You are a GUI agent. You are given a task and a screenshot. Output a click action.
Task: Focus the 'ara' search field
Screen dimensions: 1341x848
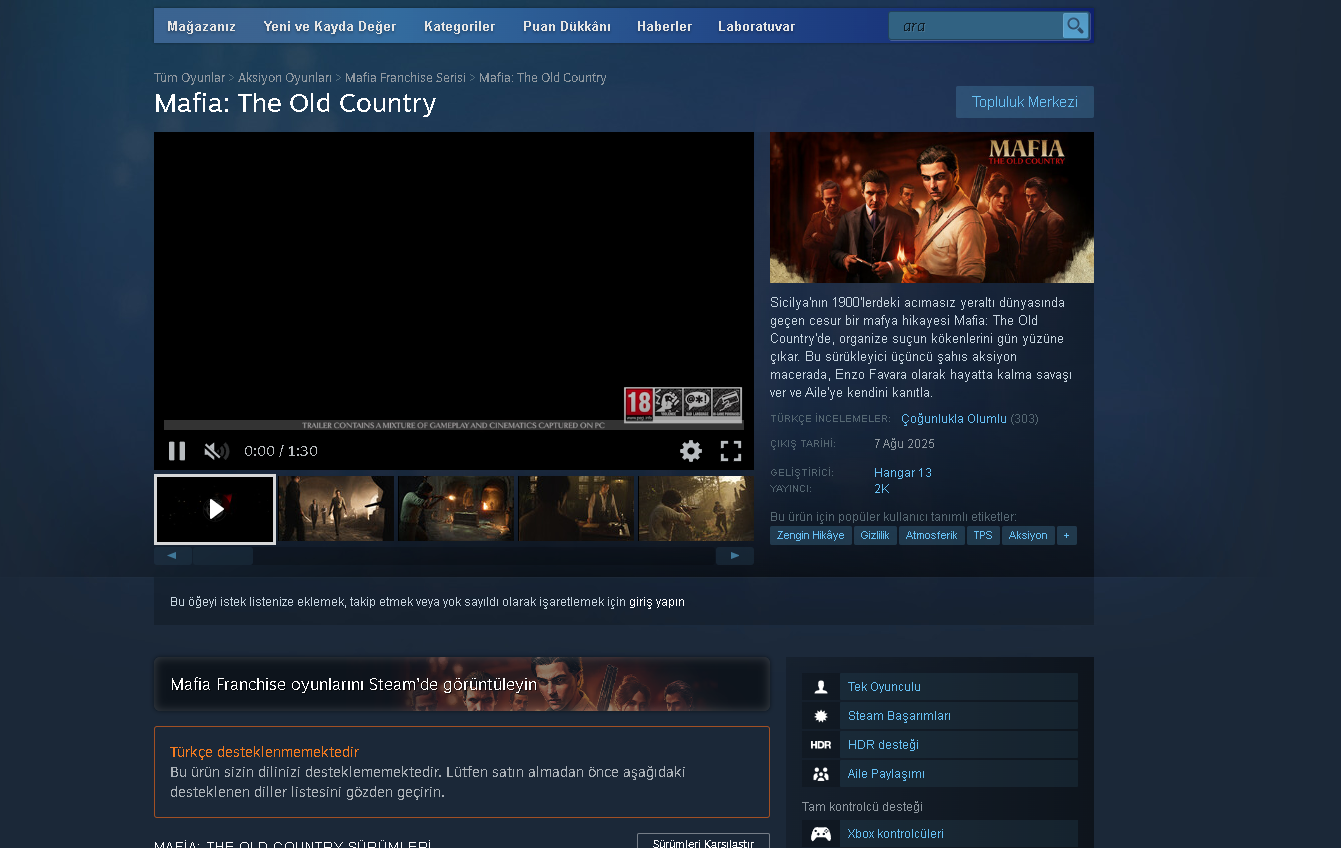click(x=977, y=26)
